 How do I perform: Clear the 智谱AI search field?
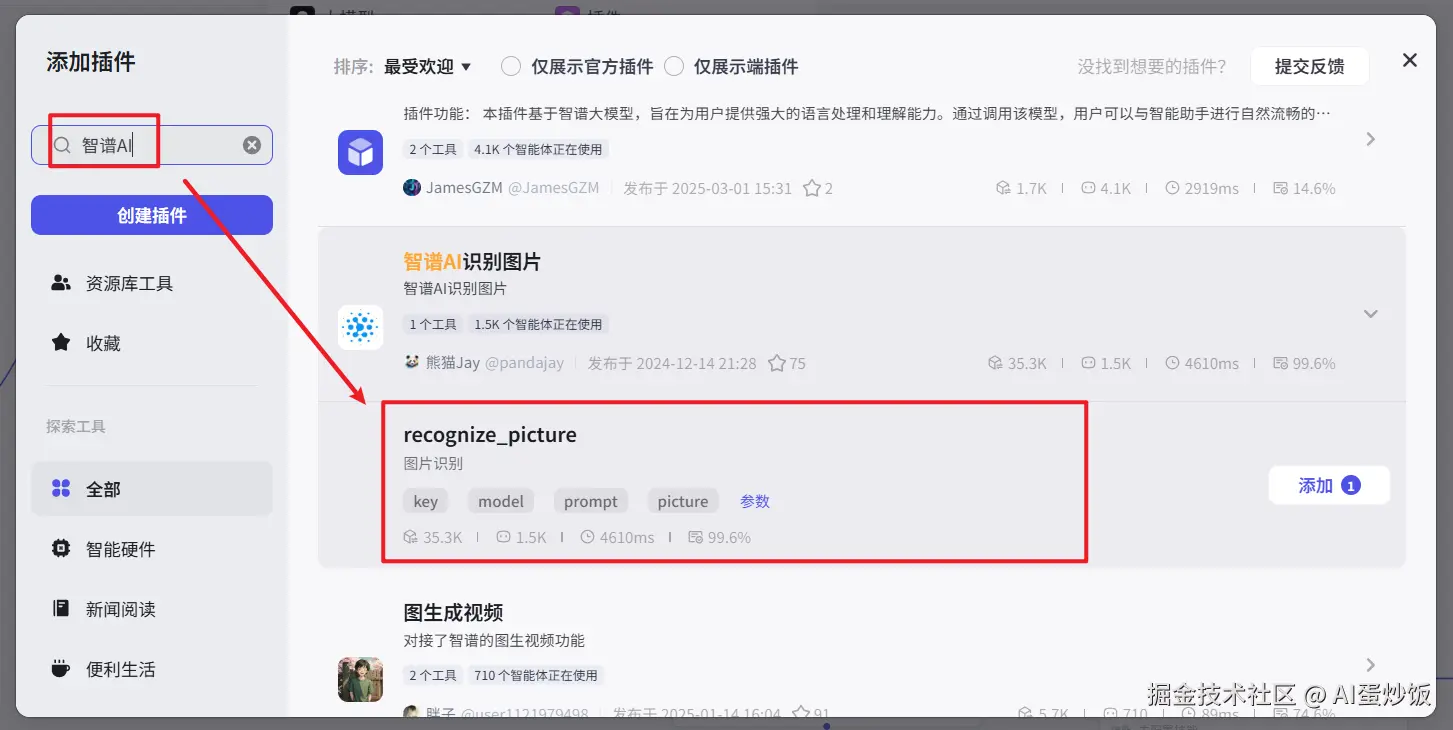[x=252, y=146]
